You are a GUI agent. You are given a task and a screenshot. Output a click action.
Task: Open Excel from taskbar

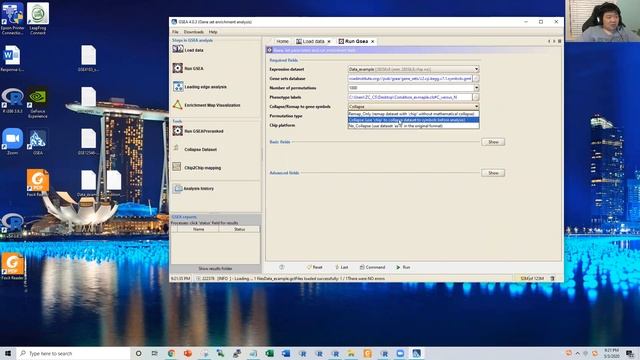(x=269, y=353)
